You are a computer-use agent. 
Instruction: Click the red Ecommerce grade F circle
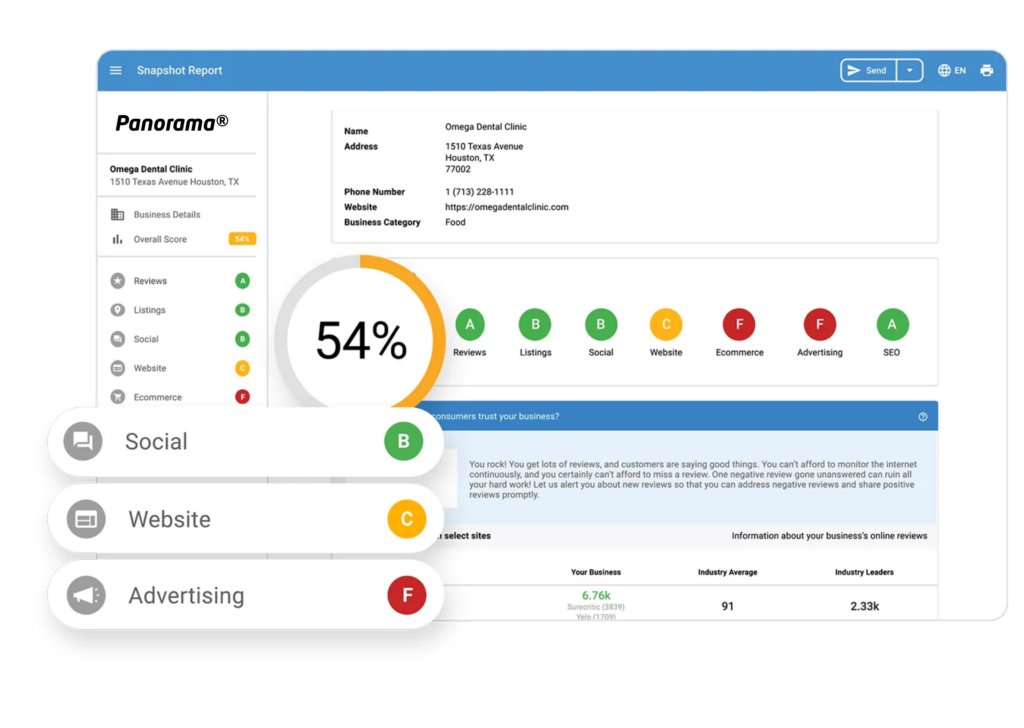point(739,324)
